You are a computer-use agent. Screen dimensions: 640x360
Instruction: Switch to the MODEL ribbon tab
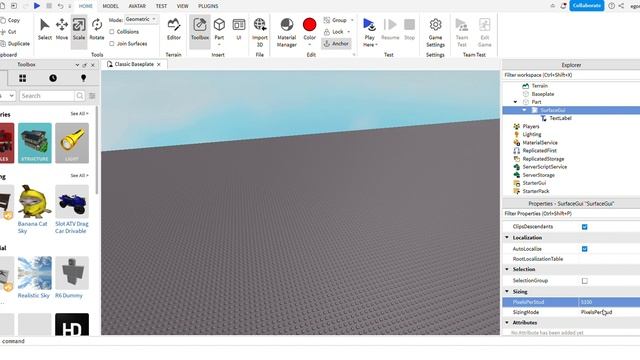point(110,6)
